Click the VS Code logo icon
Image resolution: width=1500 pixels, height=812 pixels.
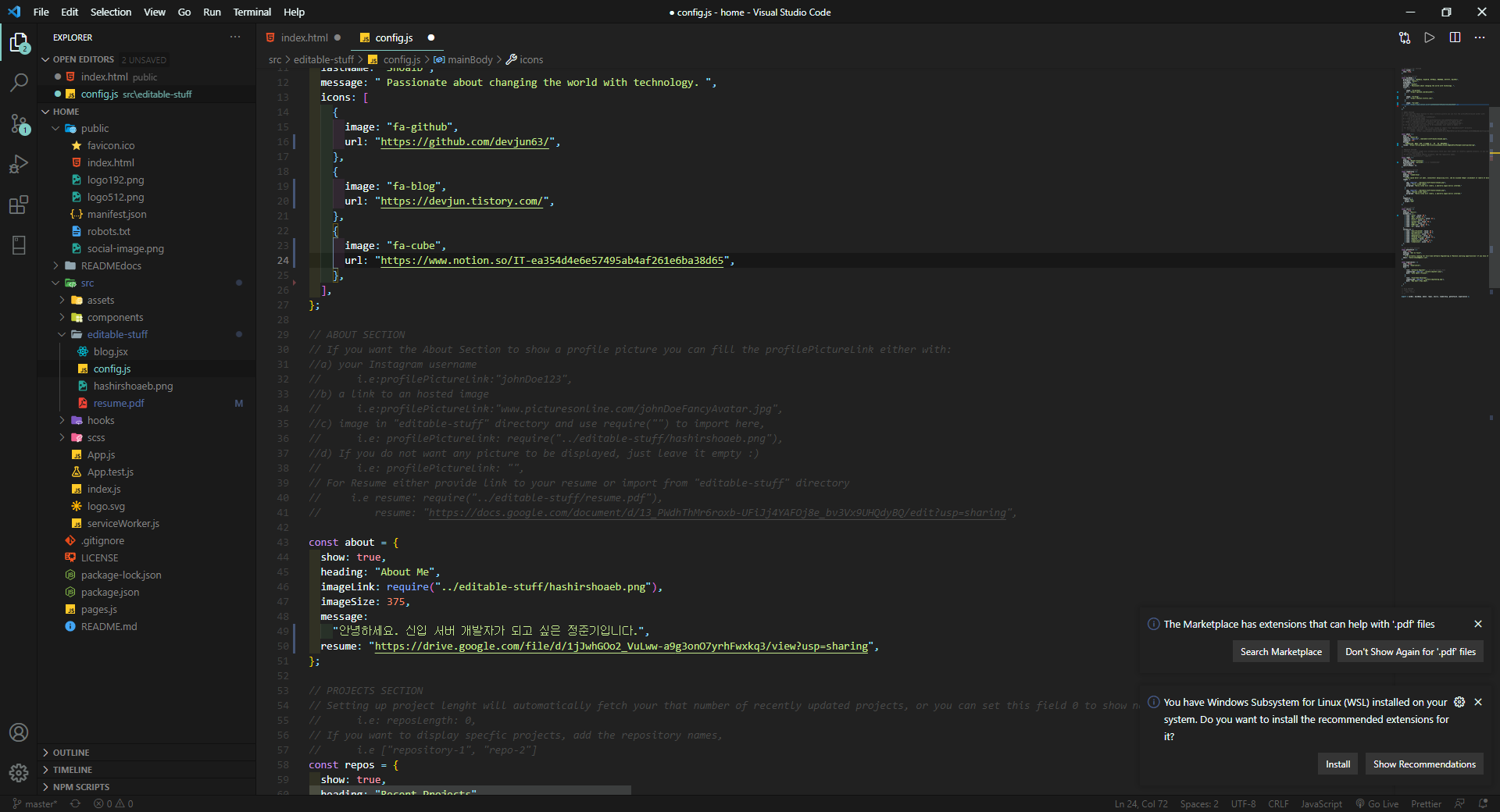14,12
